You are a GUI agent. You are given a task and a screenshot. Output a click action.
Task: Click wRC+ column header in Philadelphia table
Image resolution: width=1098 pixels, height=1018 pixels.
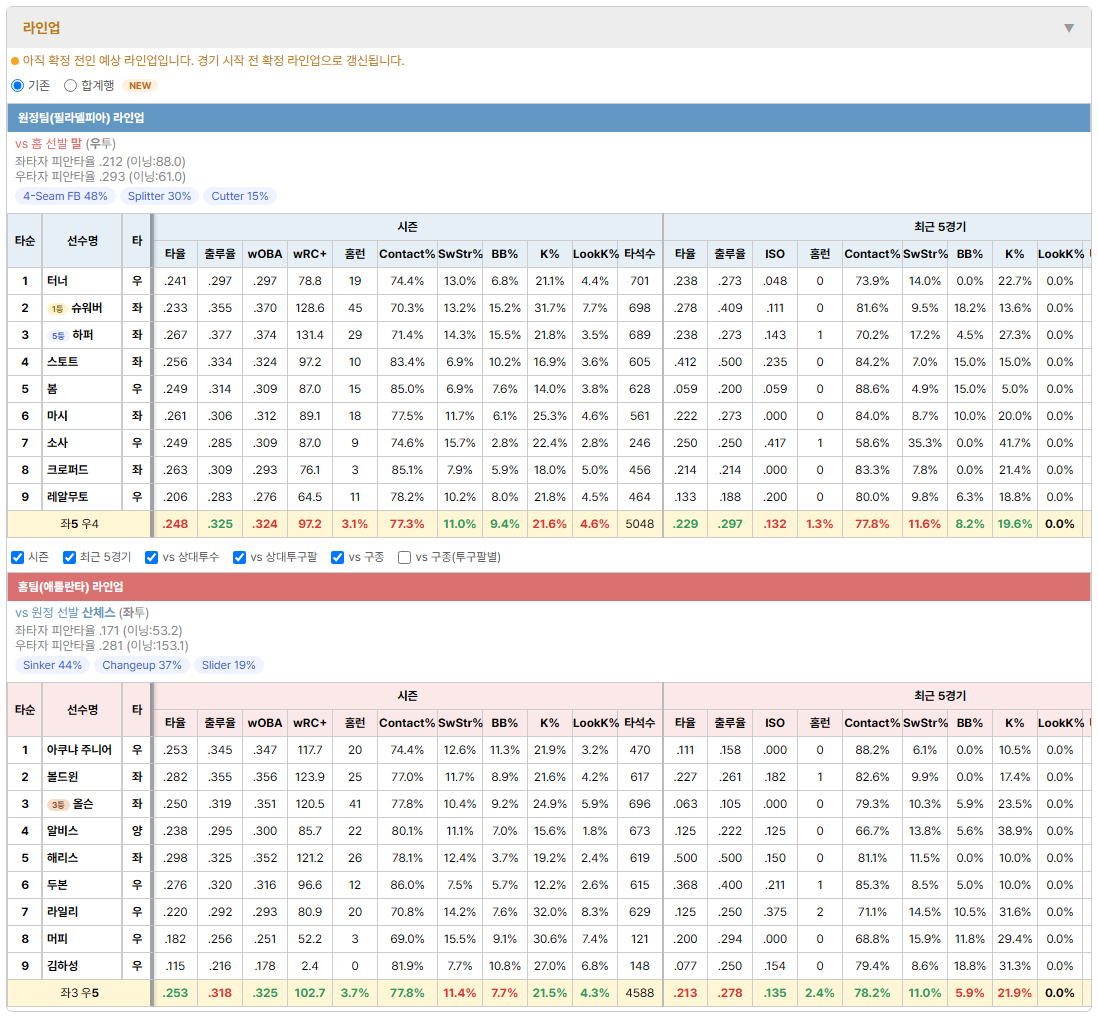(310, 254)
